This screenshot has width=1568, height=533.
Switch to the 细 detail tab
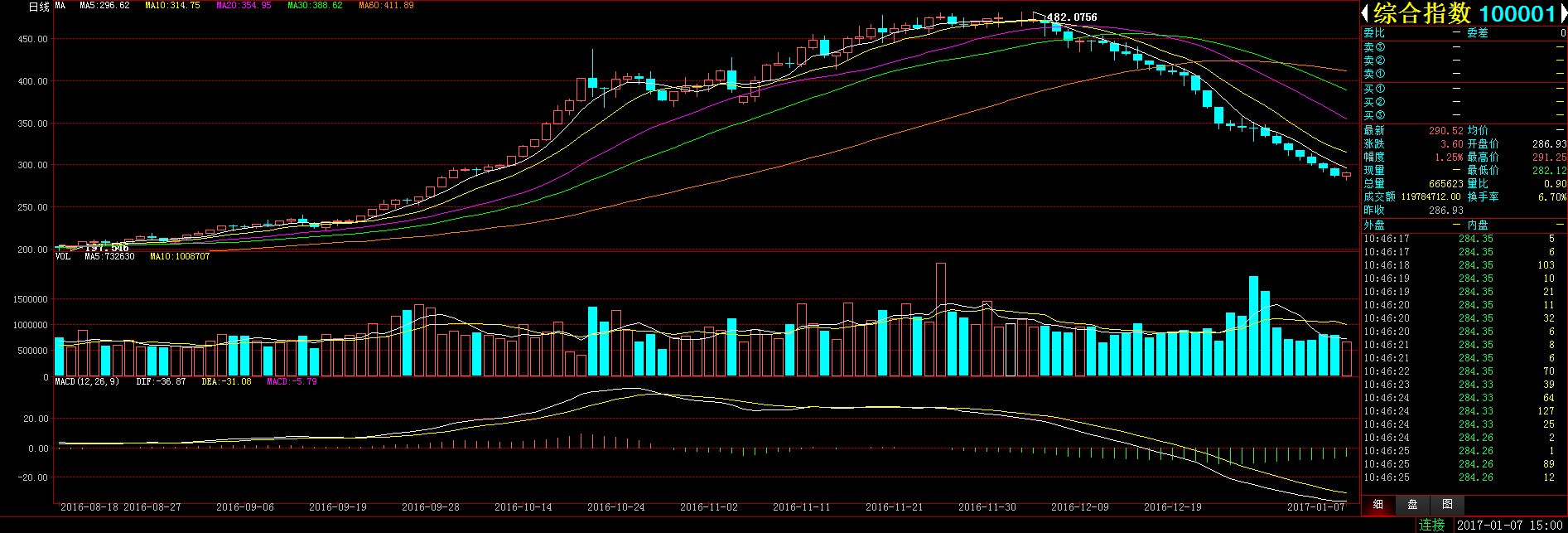click(1377, 504)
